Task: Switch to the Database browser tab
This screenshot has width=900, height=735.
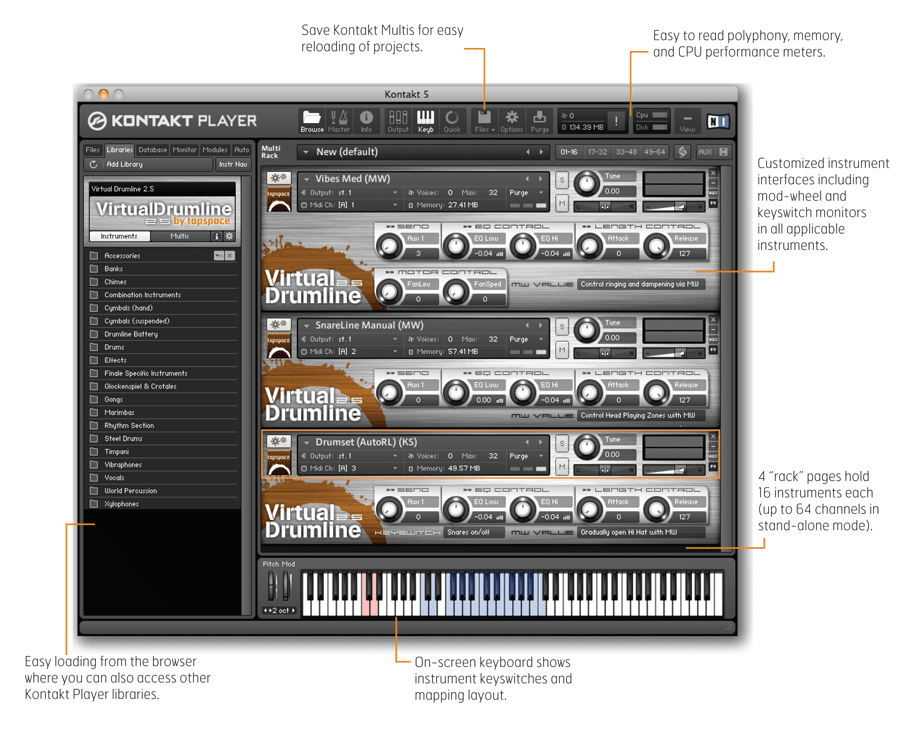Action: (x=153, y=150)
